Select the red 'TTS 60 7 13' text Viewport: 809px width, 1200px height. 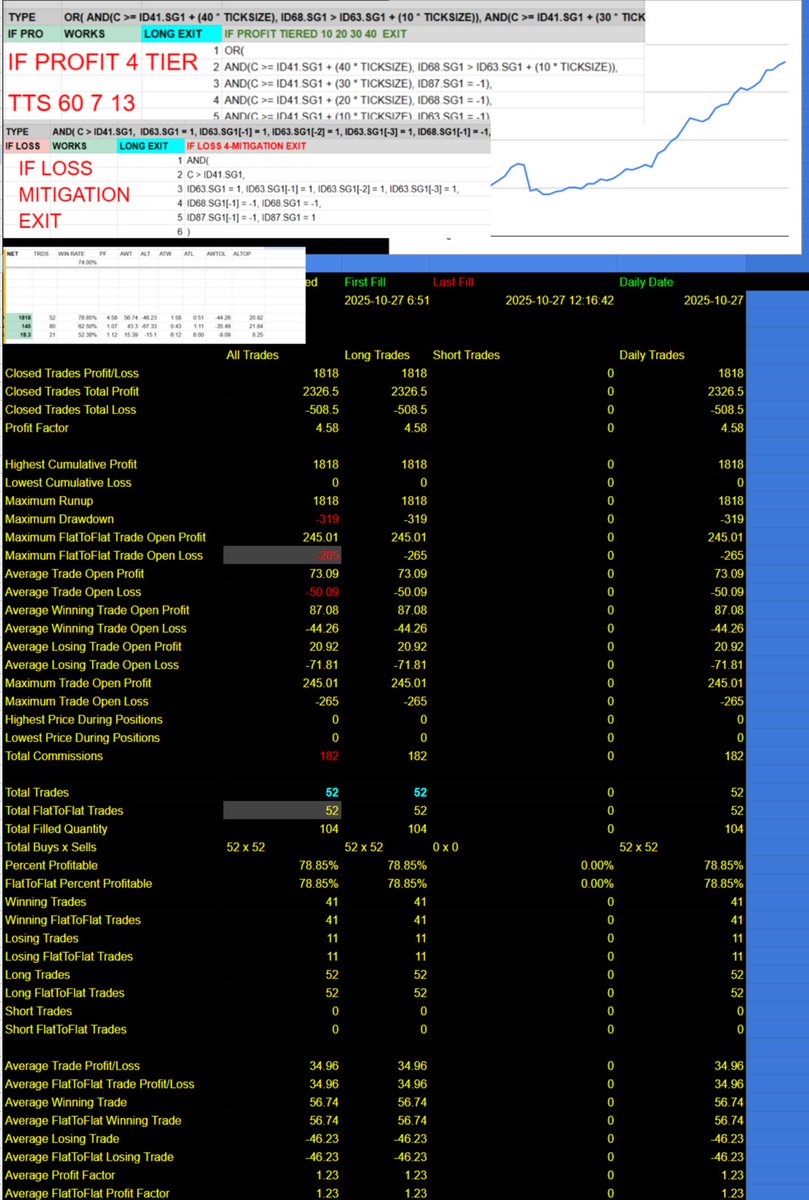pyautogui.click(x=73, y=102)
